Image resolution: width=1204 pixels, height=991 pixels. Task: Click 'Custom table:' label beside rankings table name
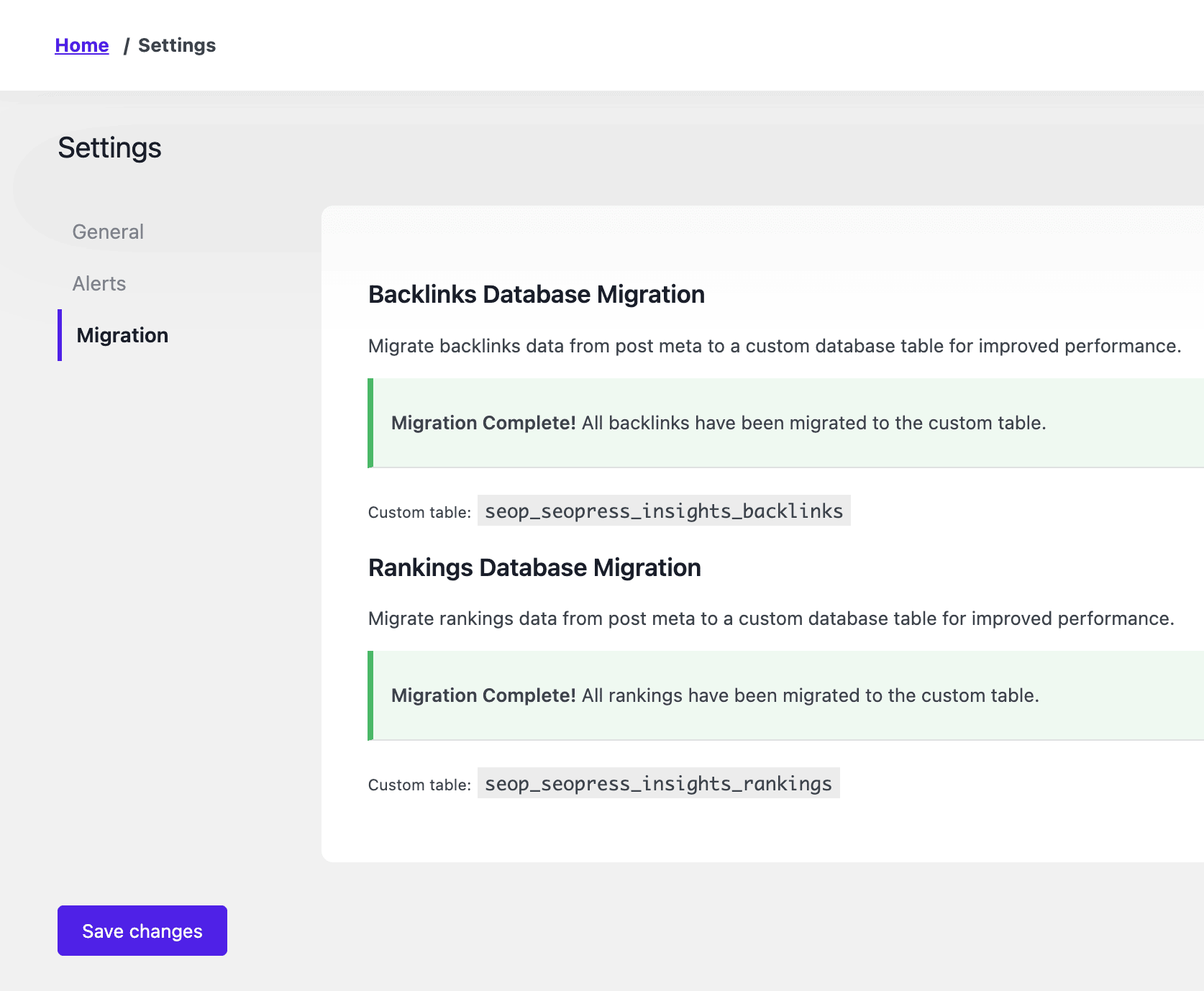click(419, 785)
